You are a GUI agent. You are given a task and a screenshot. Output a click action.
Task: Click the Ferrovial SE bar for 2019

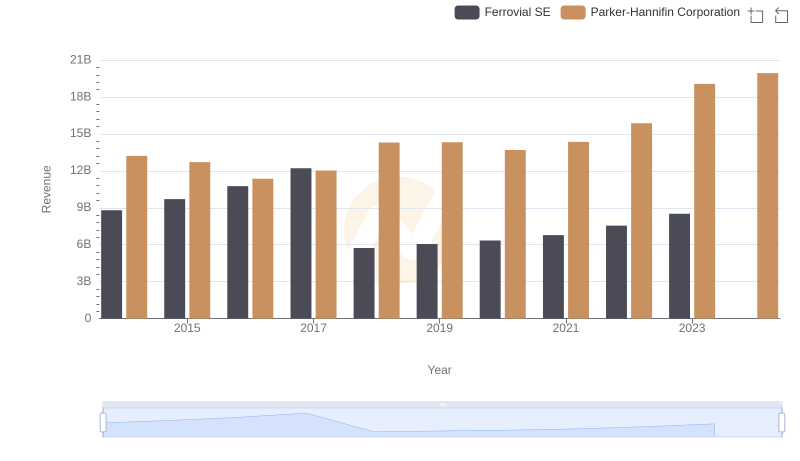pyautogui.click(x=427, y=281)
